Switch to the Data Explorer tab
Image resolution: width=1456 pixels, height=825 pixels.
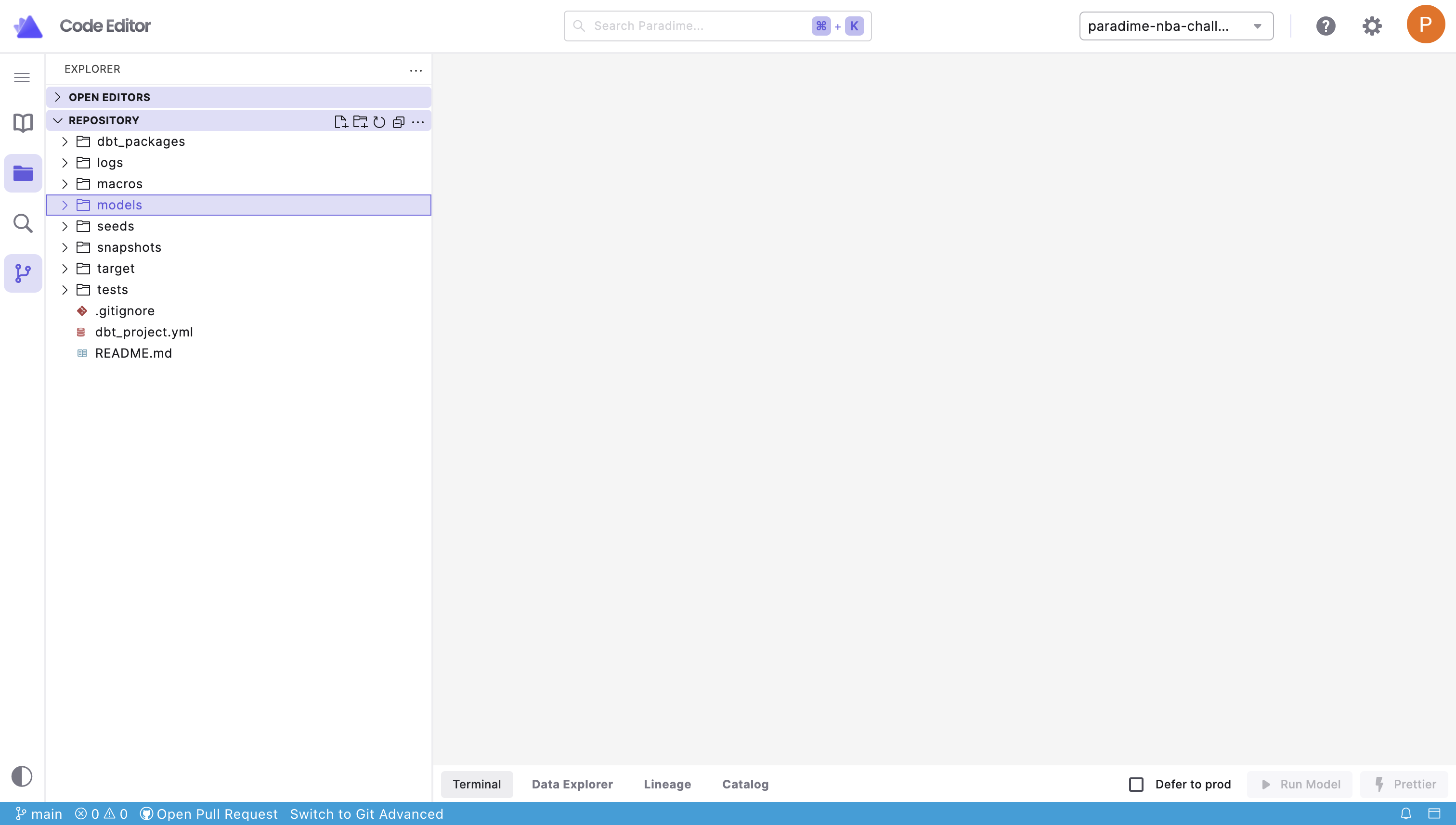pos(572,784)
